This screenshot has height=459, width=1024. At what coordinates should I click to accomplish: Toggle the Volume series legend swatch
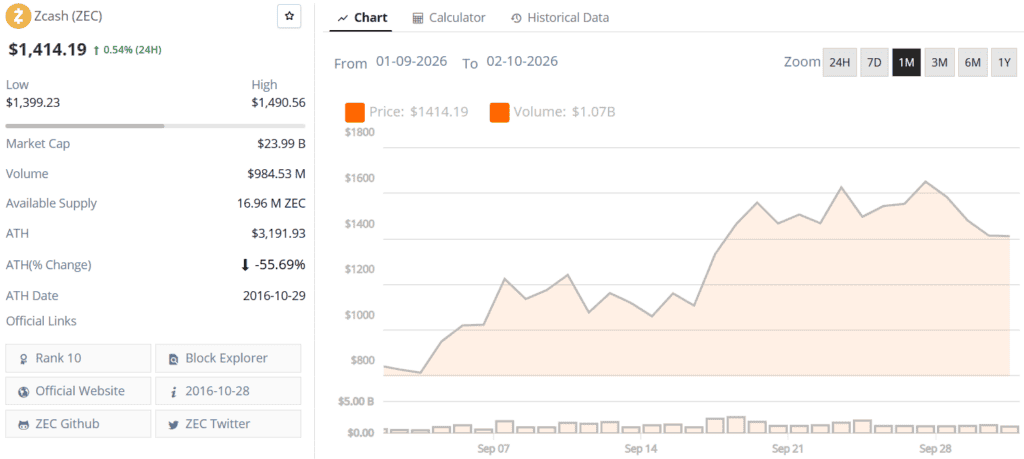pos(500,112)
